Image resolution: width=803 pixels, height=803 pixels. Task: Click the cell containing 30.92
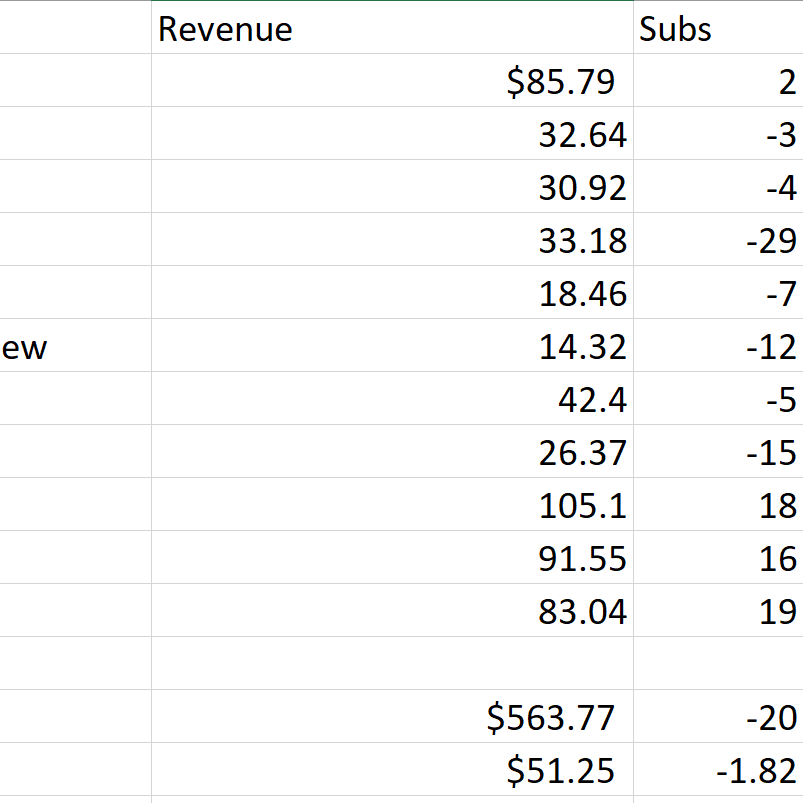[x=391, y=187]
